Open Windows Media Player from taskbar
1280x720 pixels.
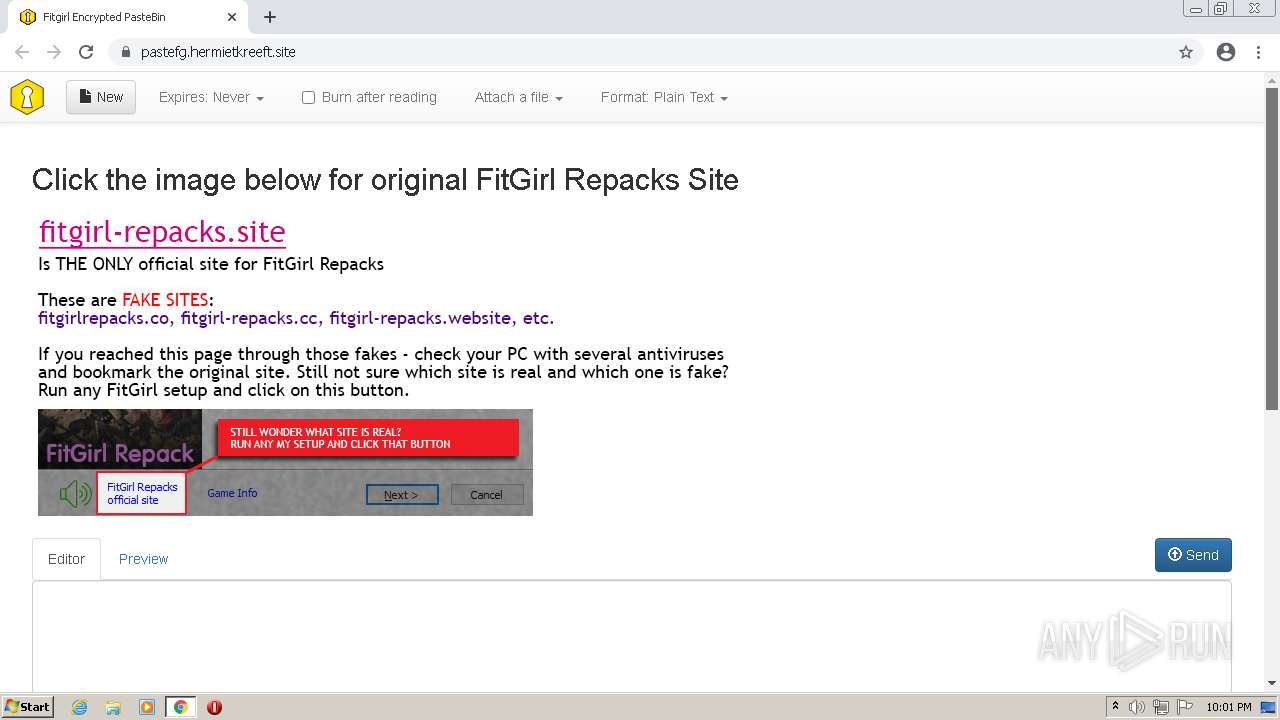pos(147,707)
